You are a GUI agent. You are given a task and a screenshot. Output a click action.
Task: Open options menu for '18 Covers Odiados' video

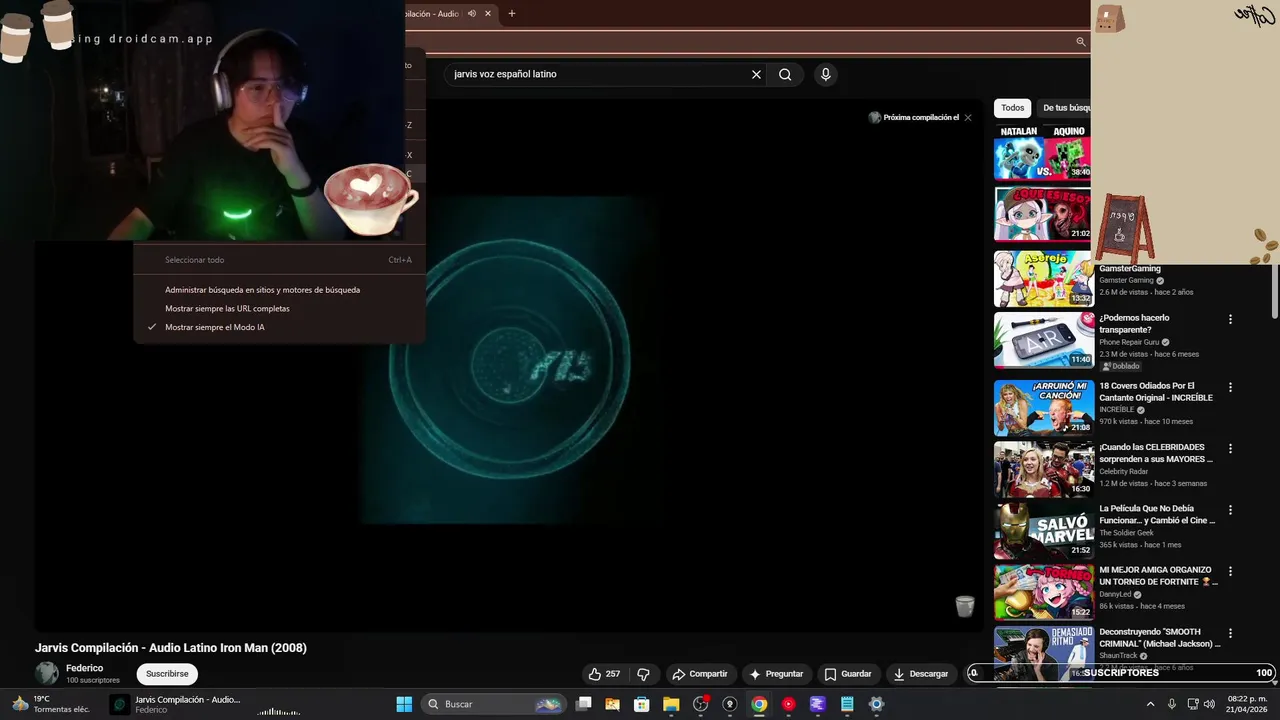point(1230,387)
